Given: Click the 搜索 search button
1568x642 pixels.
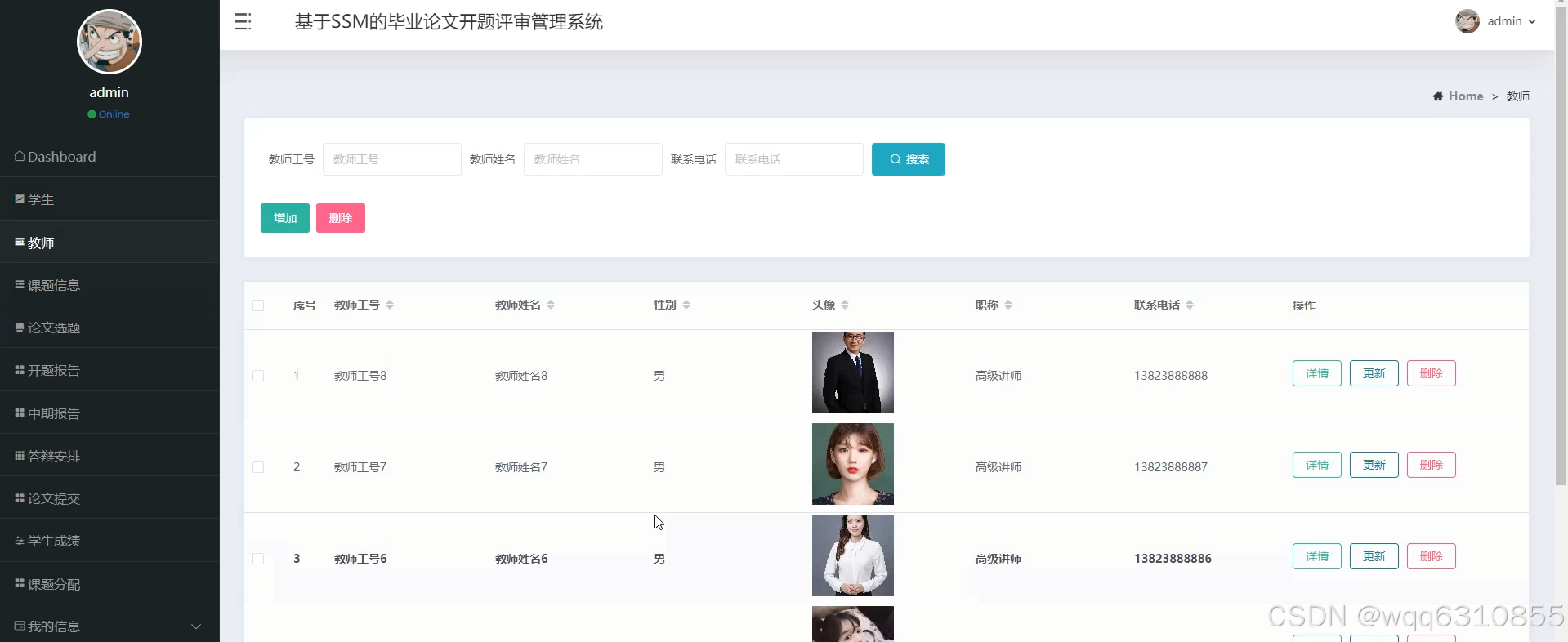Looking at the screenshot, I should (x=909, y=159).
